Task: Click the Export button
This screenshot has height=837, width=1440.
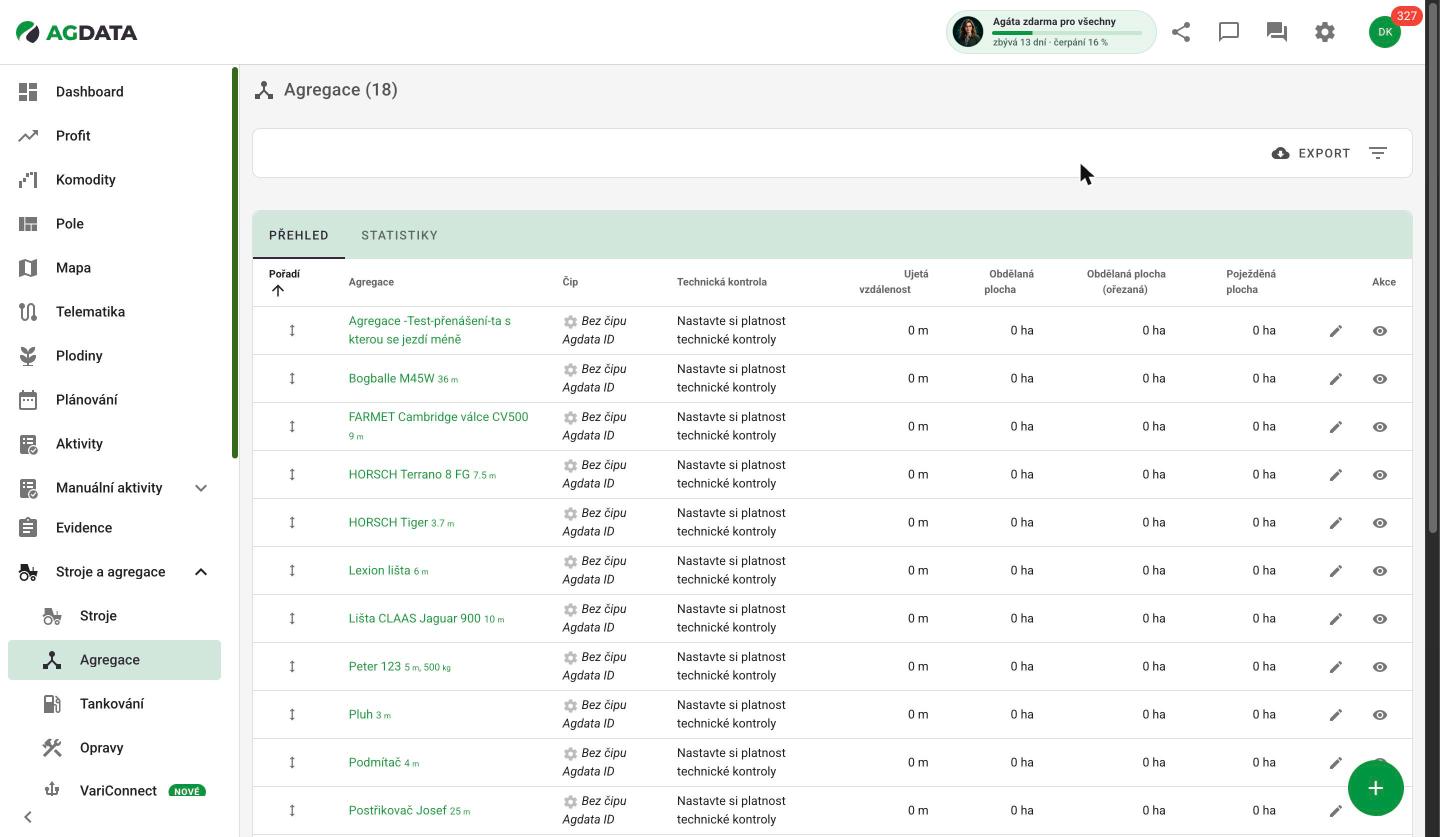Action: (1311, 153)
